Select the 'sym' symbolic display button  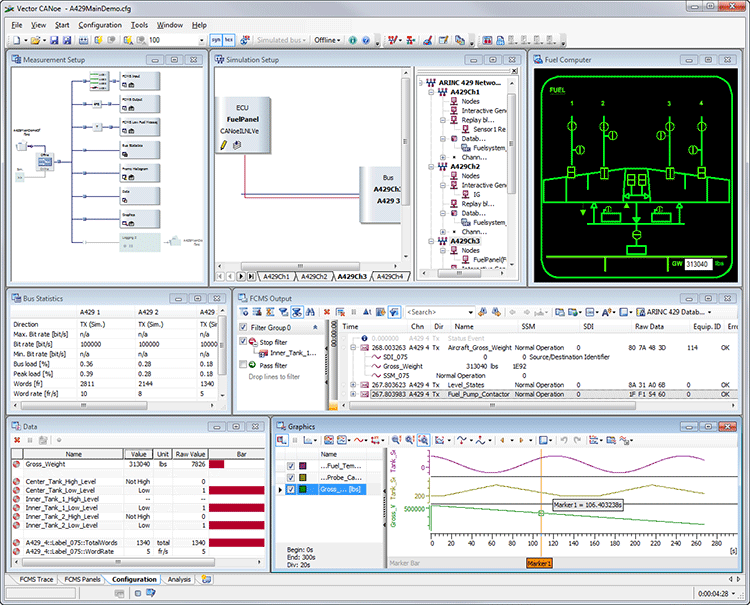pyautogui.click(x=215, y=40)
